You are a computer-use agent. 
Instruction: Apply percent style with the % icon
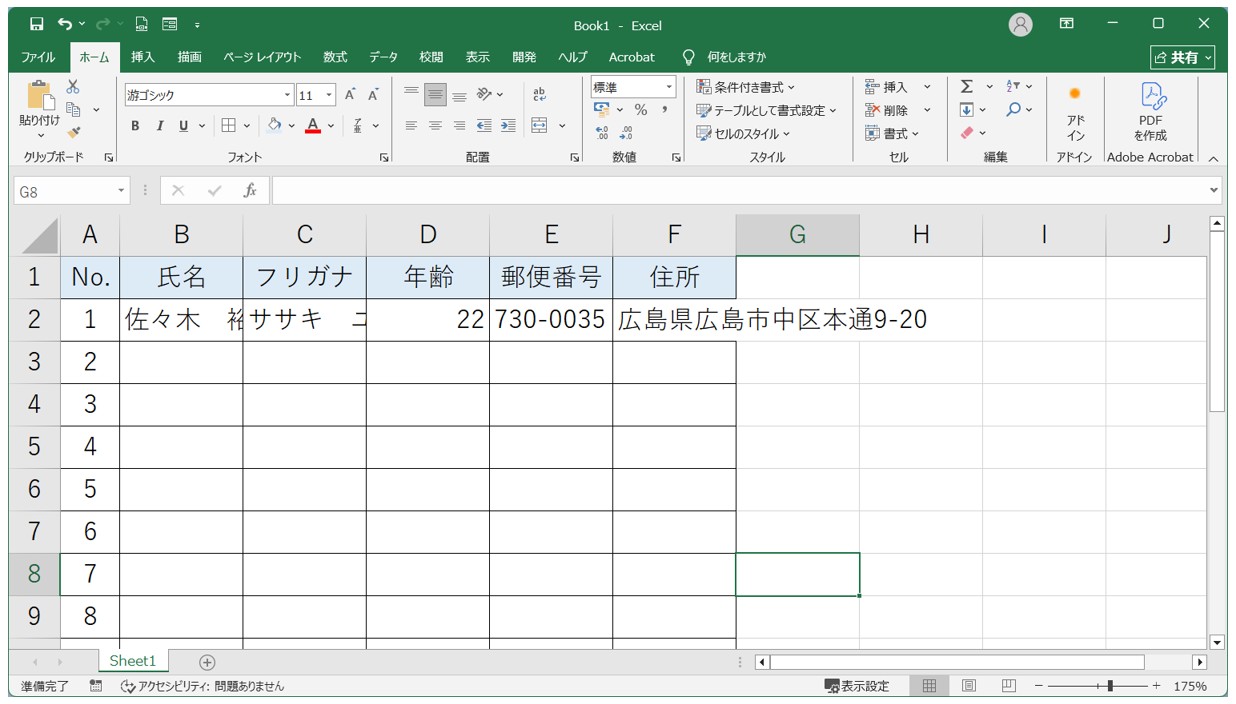641,109
